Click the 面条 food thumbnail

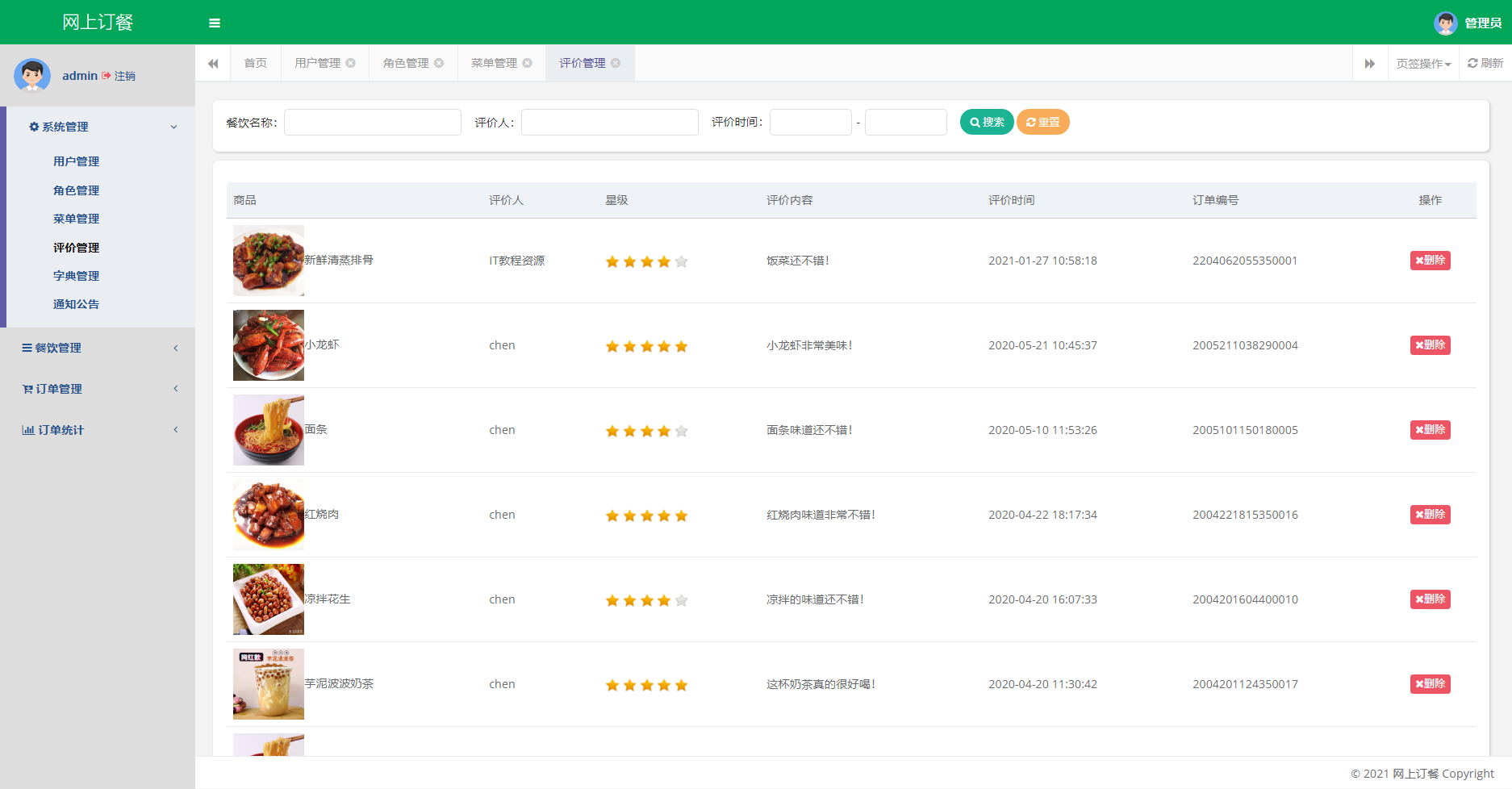(269, 430)
